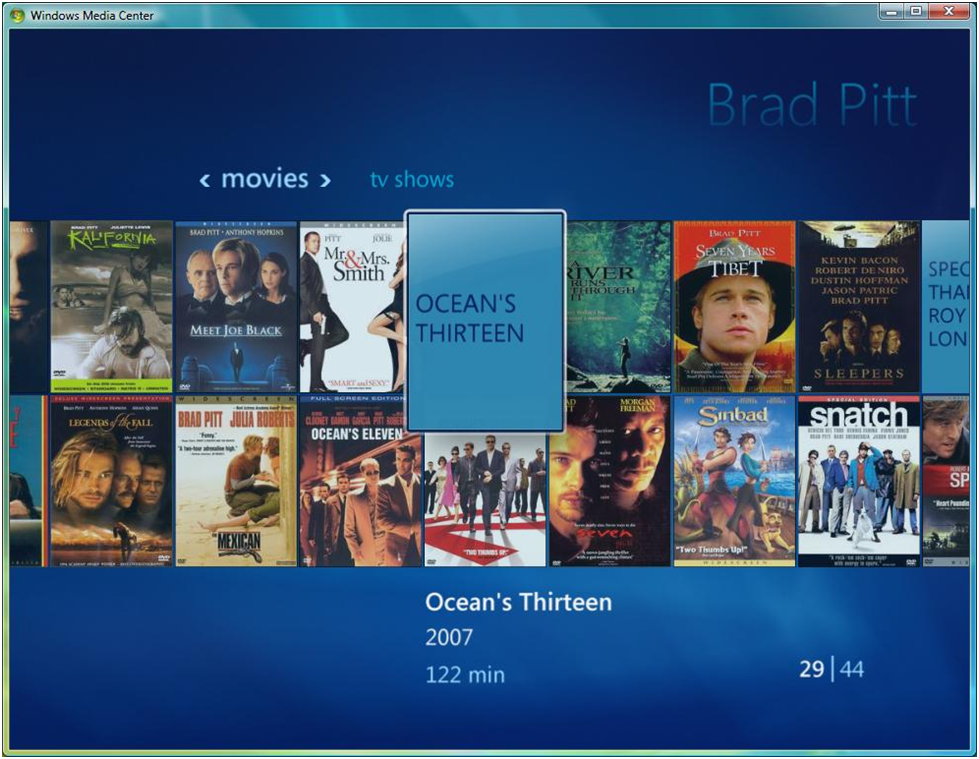This screenshot has width=979, height=759.
Task: Open the Sinbad animated movie cover
Action: [734, 481]
